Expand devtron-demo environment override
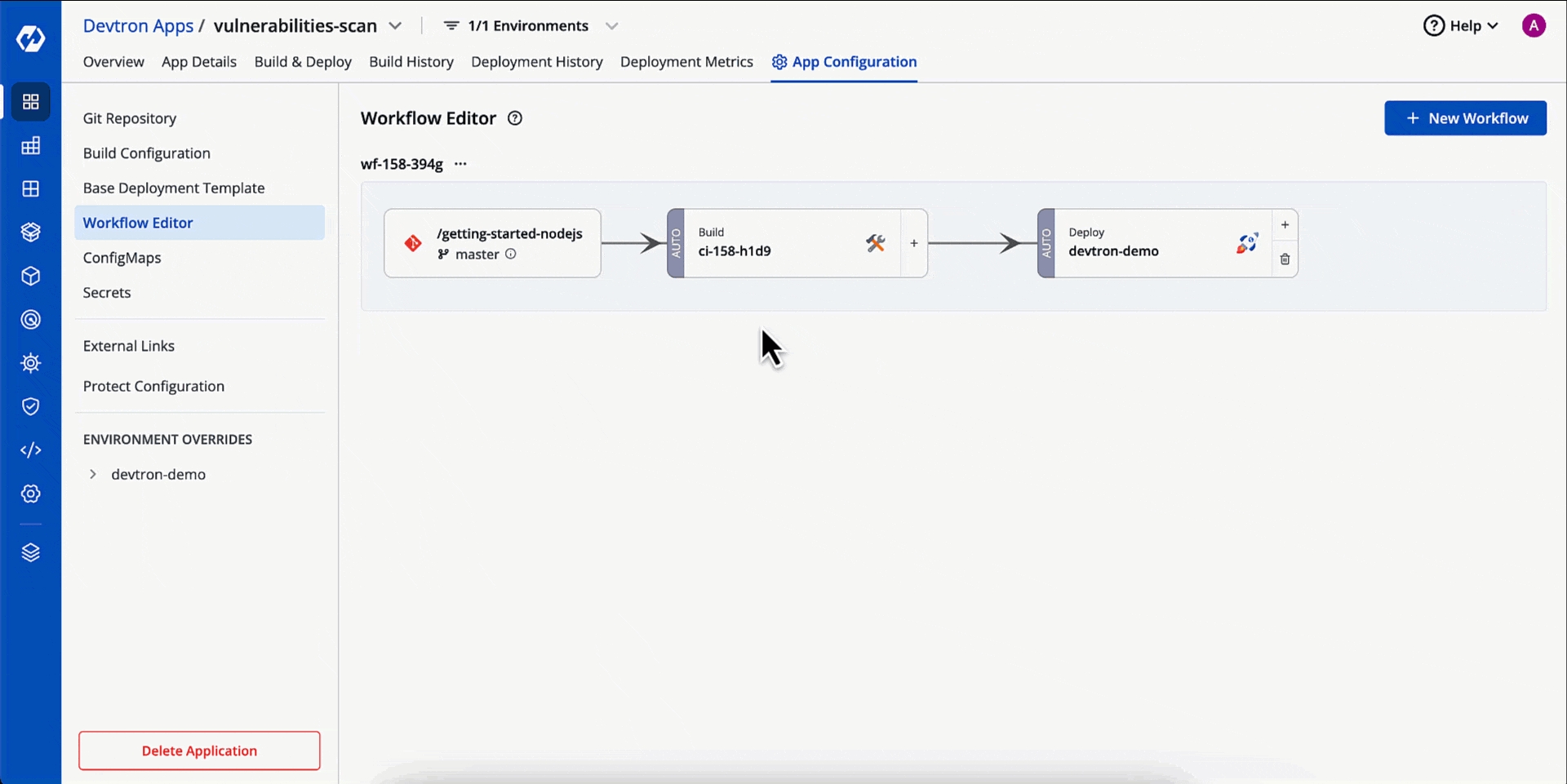Screen dimensions: 1567x784 (93, 474)
